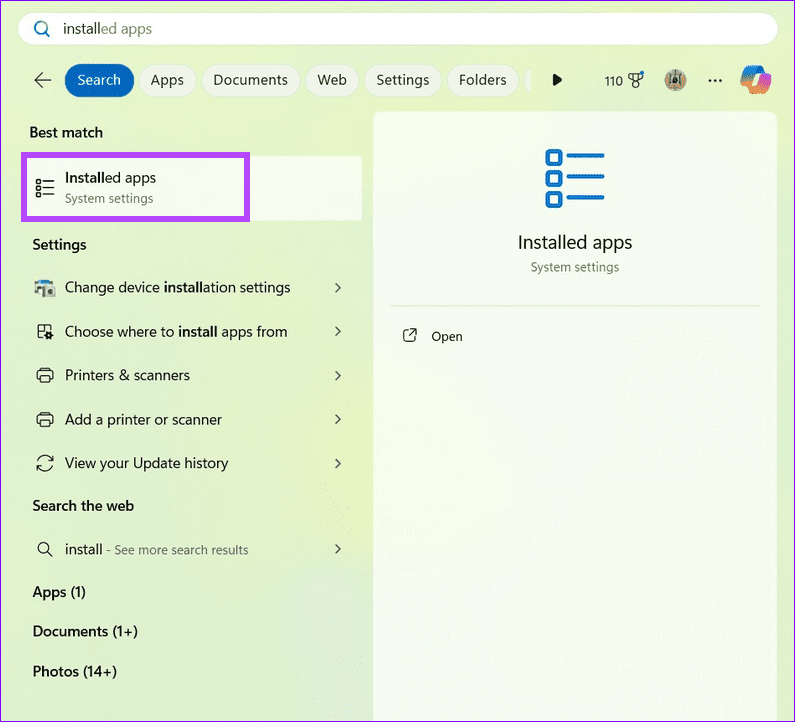
Task: Switch to the Apps filter tab
Action: click(x=167, y=80)
